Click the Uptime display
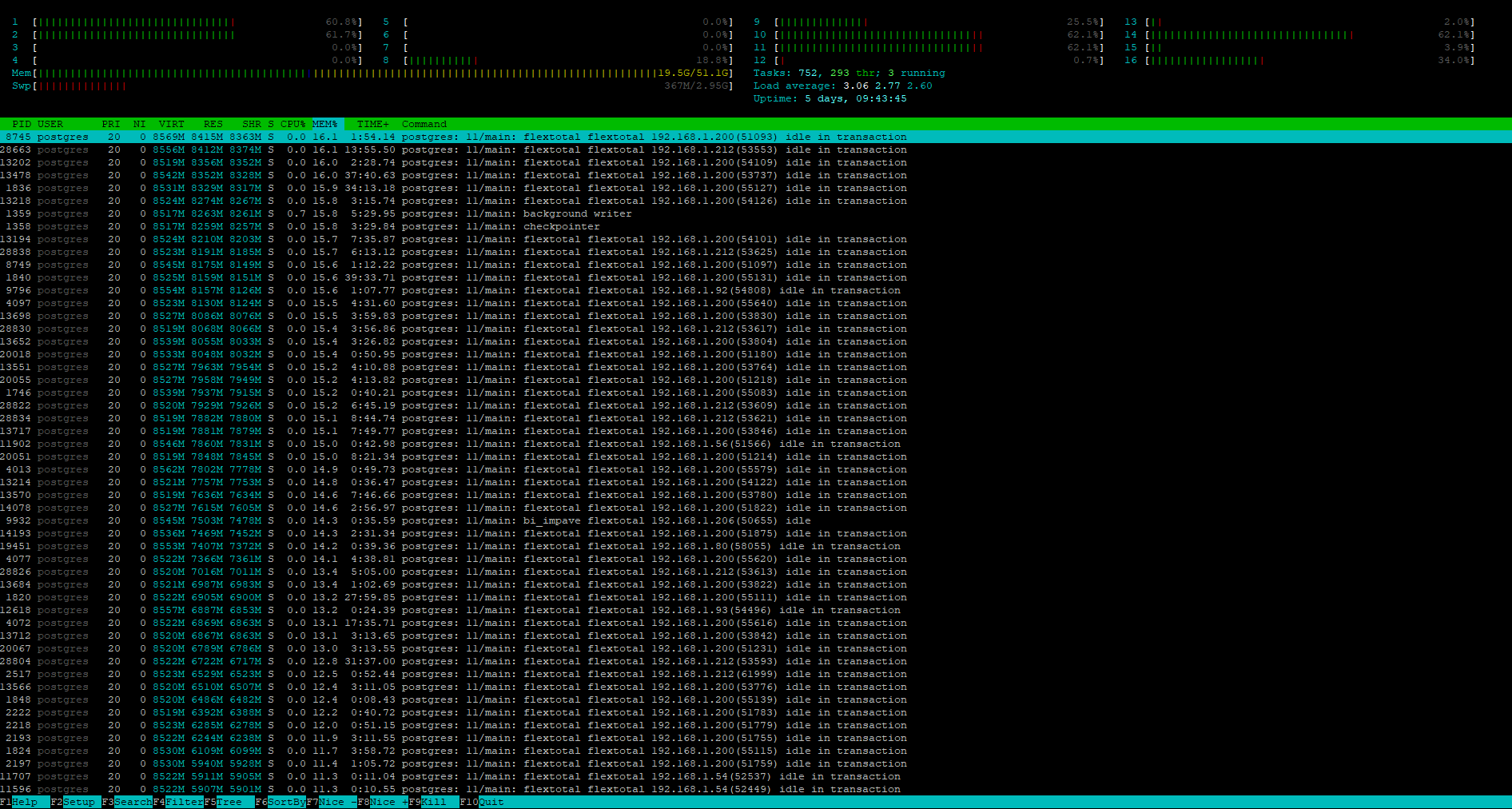Screen dimensions: 1512x809 (830, 98)
